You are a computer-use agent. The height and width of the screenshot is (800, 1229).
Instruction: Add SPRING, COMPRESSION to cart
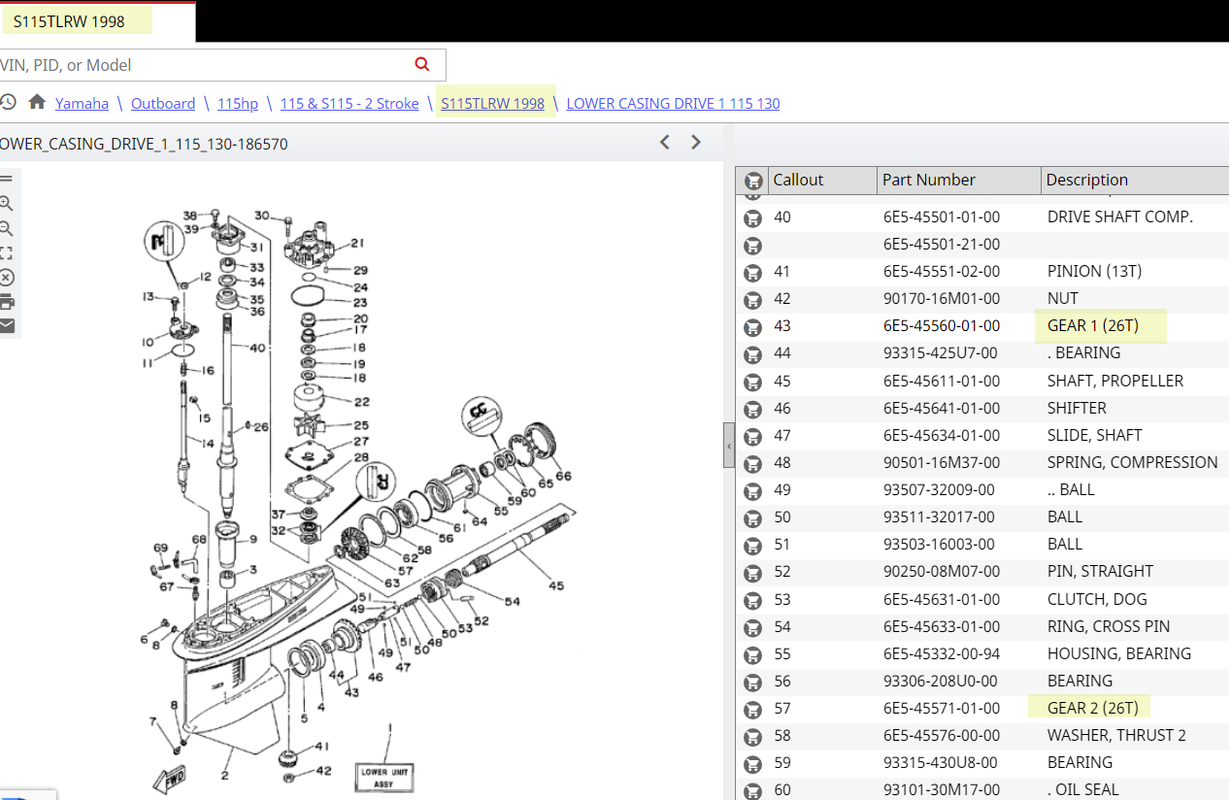pos(752,463)
